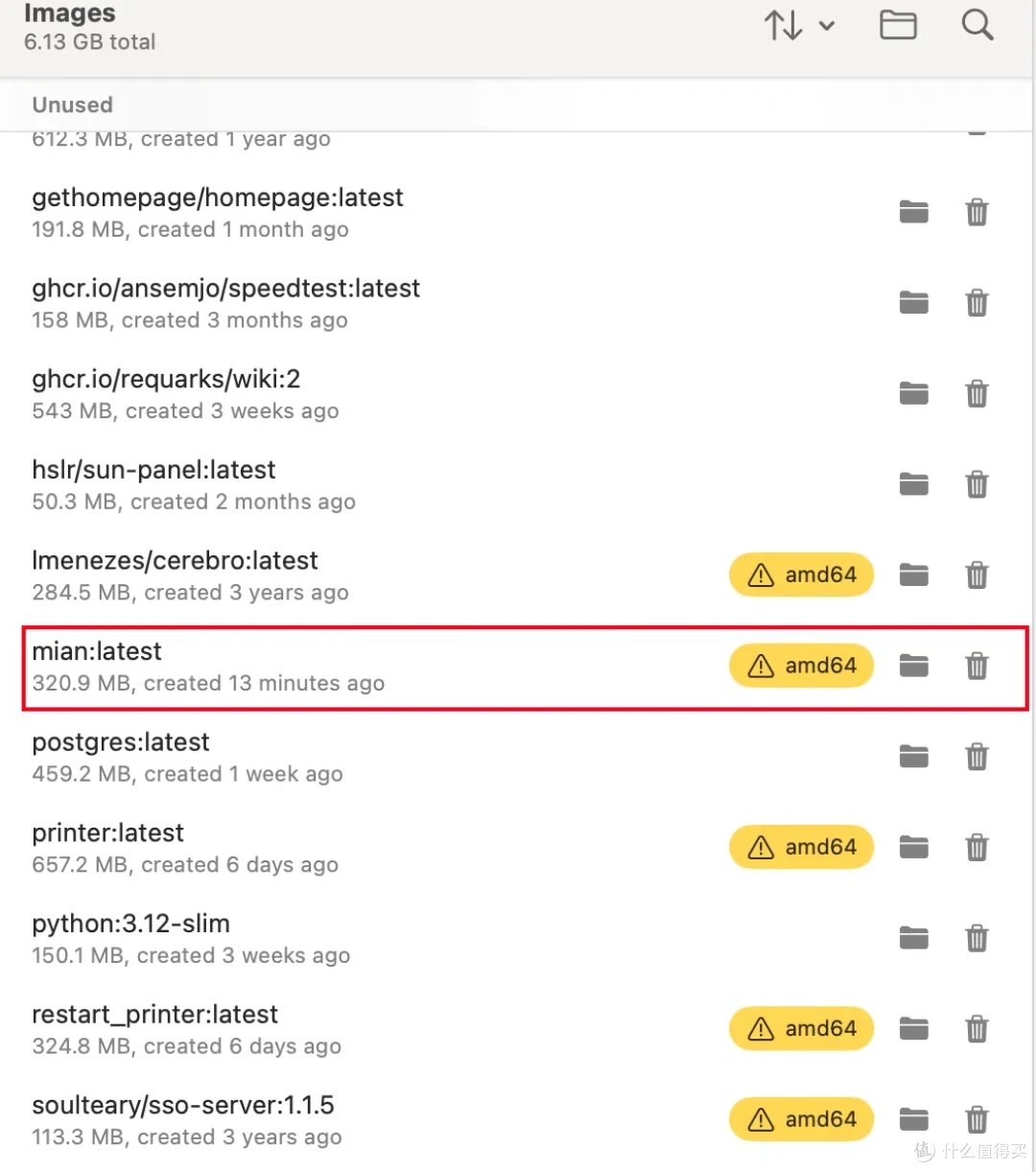1036x1172 pixels.
Task: Delete the mian:latest image
Action: pos(977,666)
